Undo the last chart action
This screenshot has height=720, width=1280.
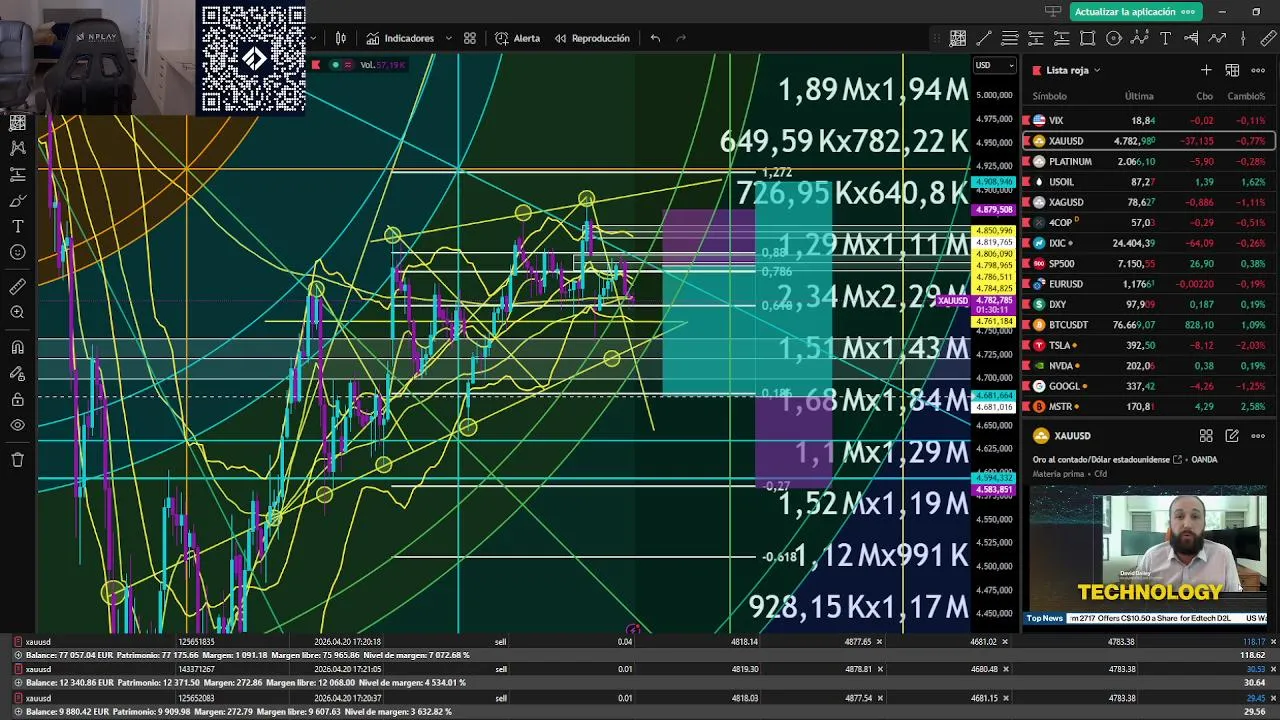click(655, 38)
